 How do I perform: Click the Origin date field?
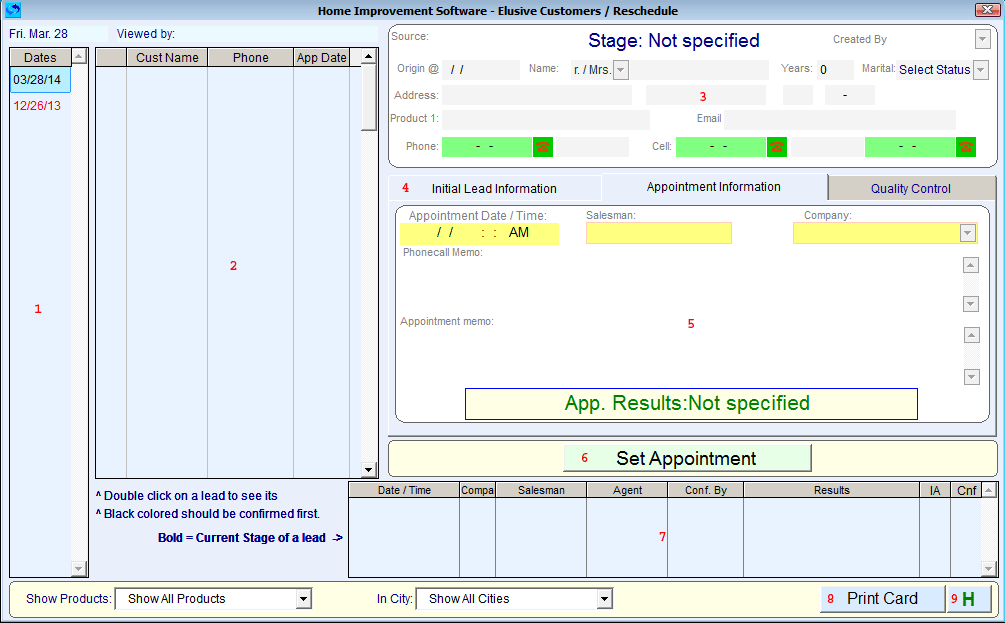click(481, 70)
